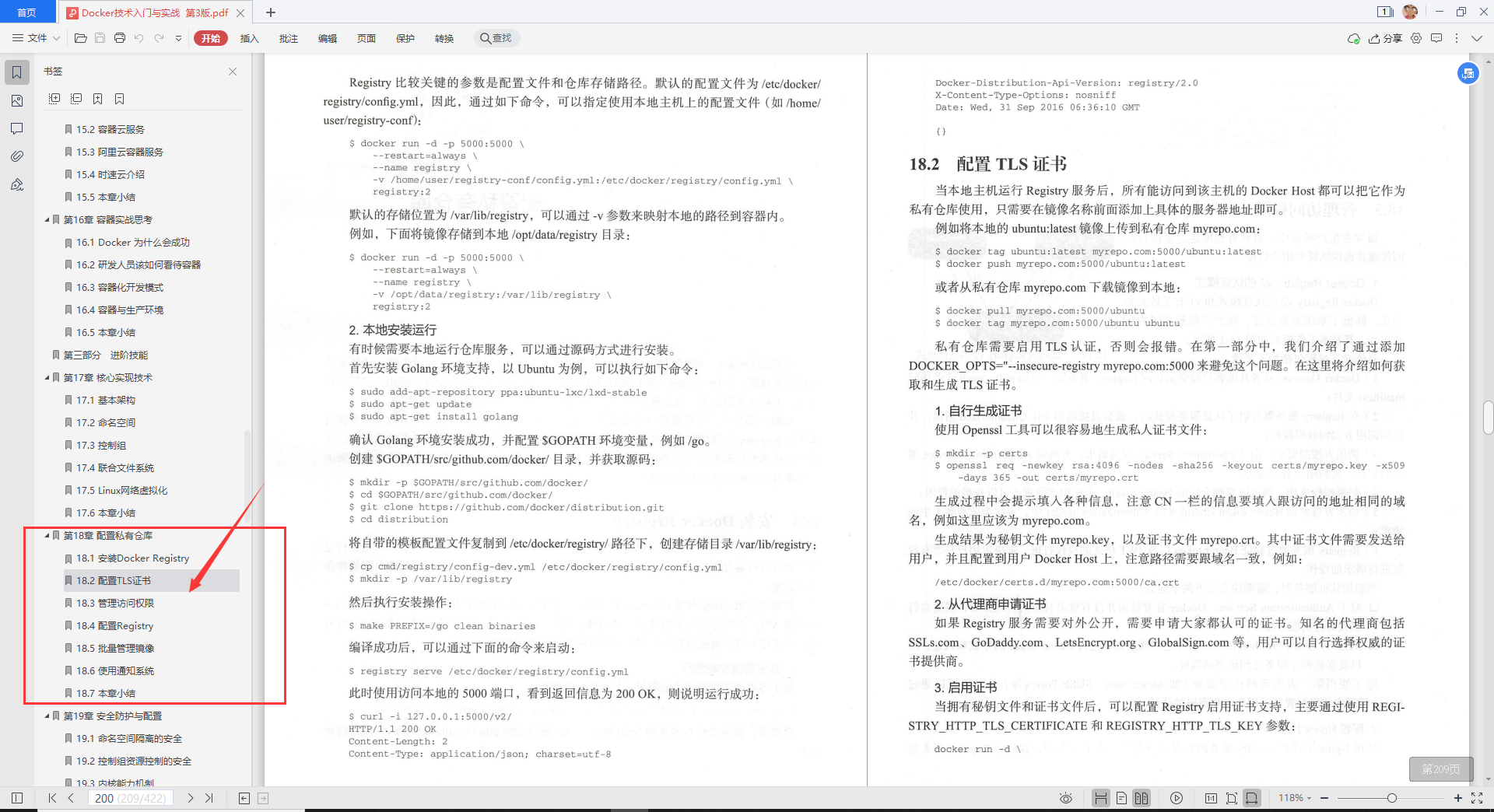The height and width of the screenshot is (812, 1494).
Task: Open the 118% zoom level dropdown
Action: [x=1295, y=798]
